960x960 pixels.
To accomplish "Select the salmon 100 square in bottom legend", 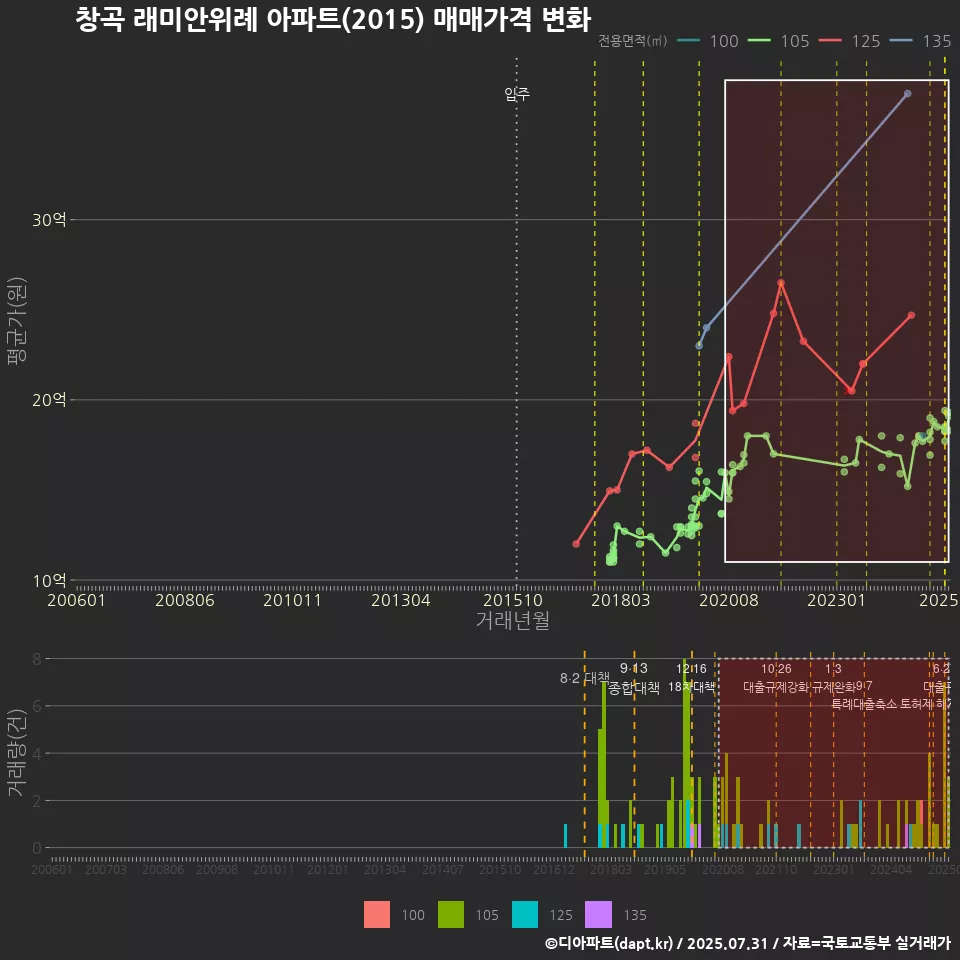I will pyautogui.click(x=377, y=915).
